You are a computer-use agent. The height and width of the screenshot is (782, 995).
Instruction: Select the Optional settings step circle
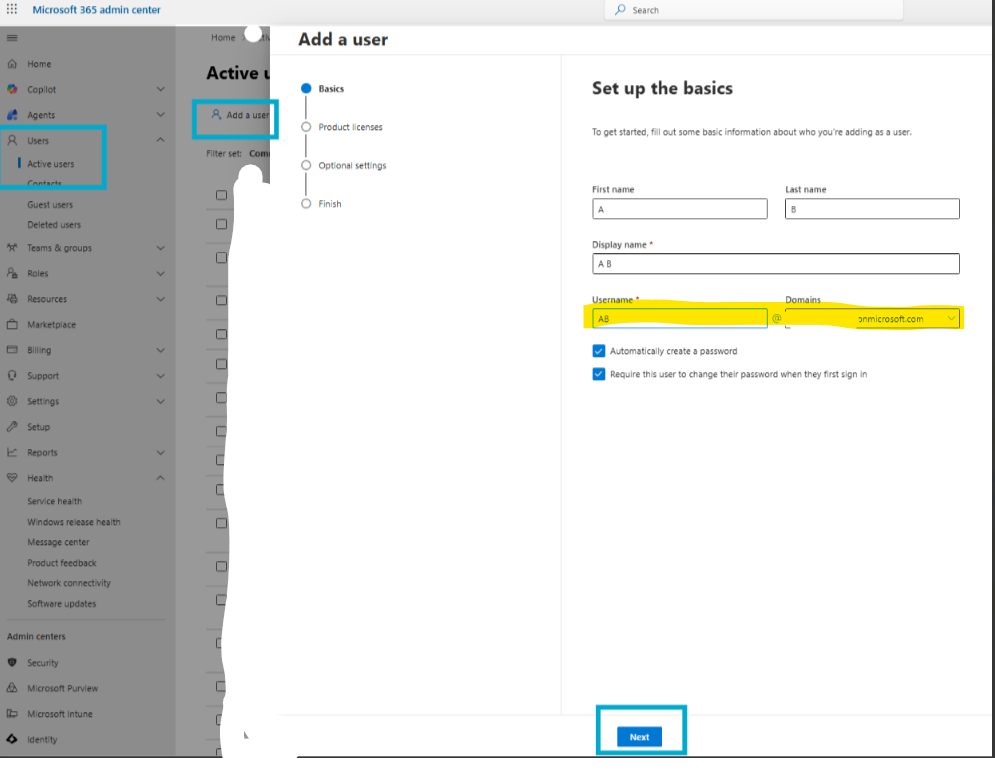pyautogui.click(x=306, y=165)
